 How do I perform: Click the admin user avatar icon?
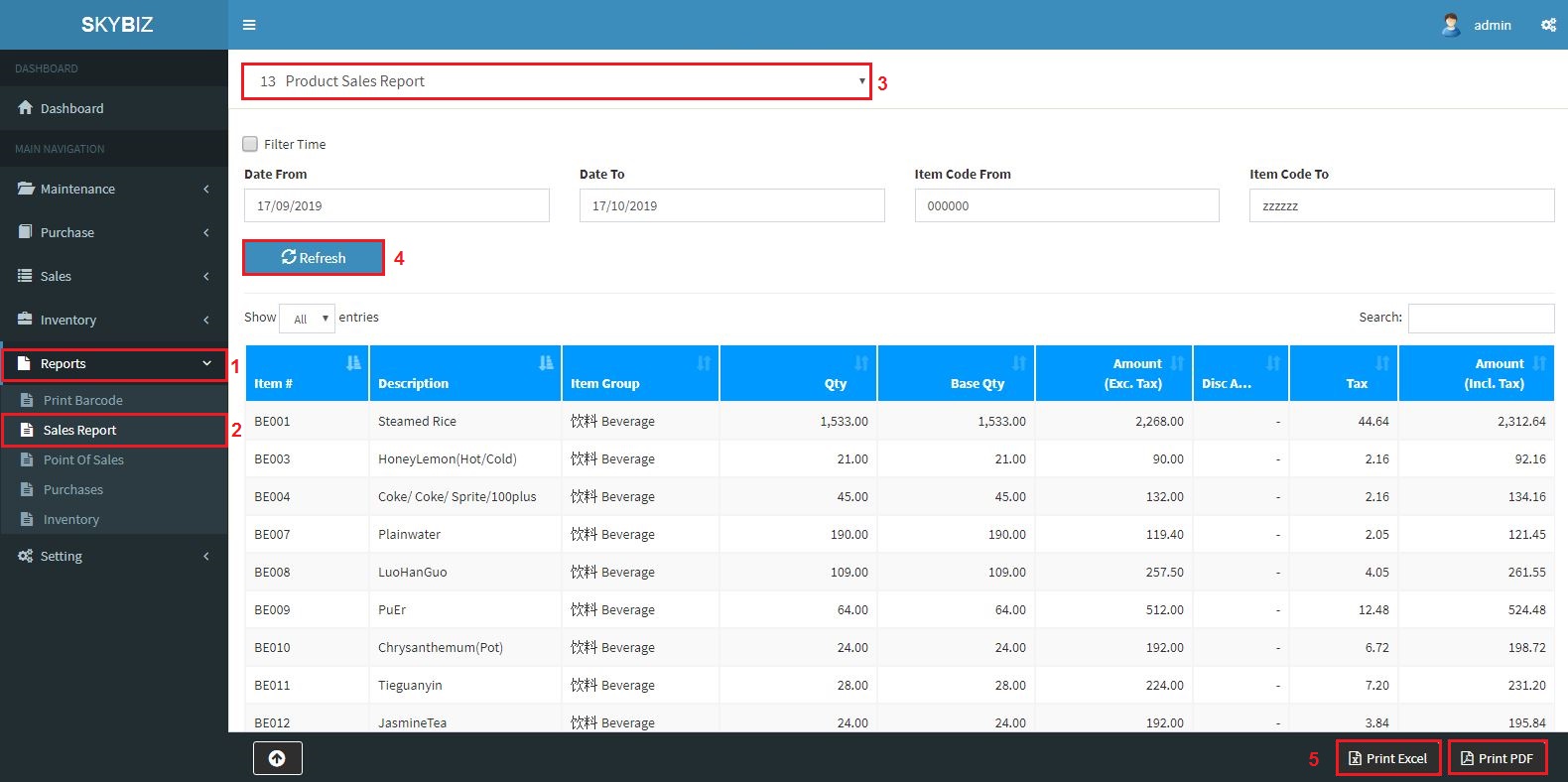click(x=1451, y=25)
